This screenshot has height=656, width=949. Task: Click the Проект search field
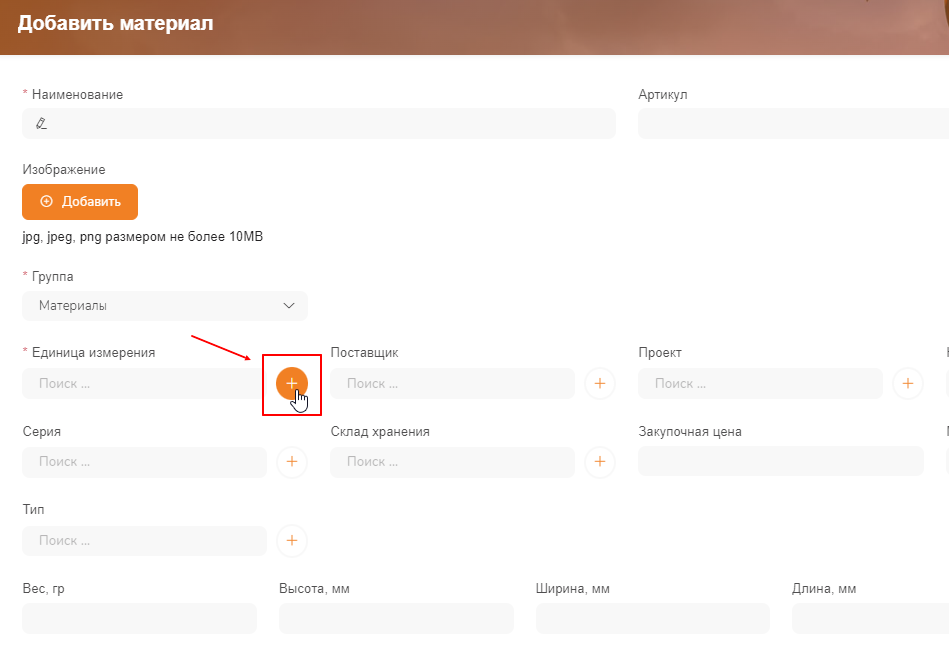(x=760, y=383)
